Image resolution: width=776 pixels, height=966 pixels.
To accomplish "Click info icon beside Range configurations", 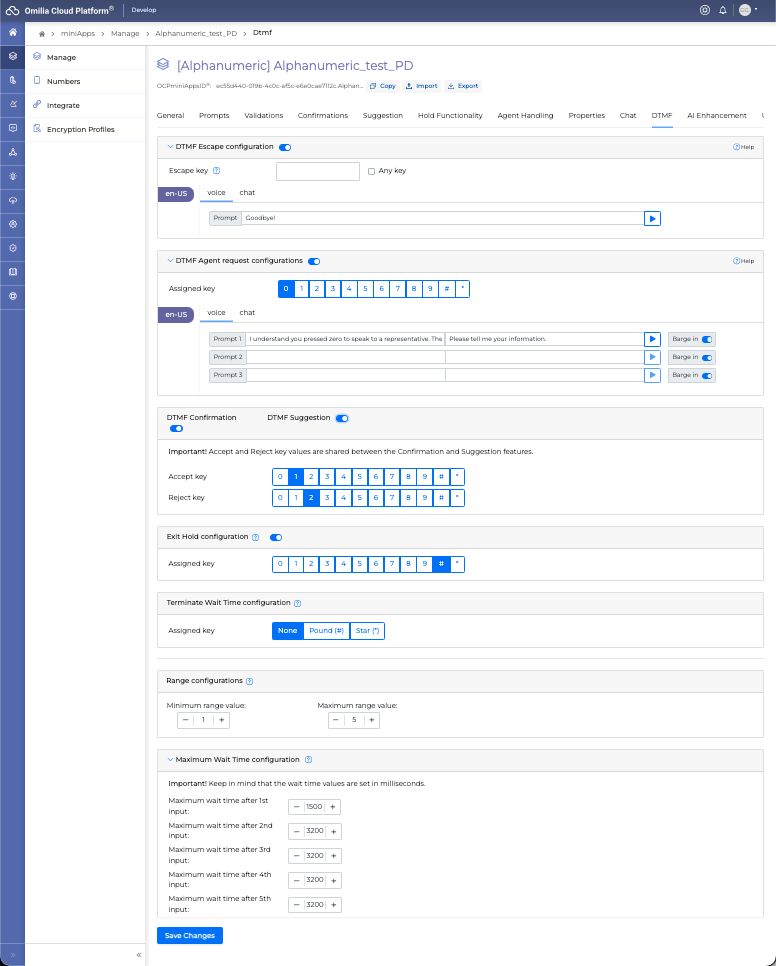I will [249, 681].
